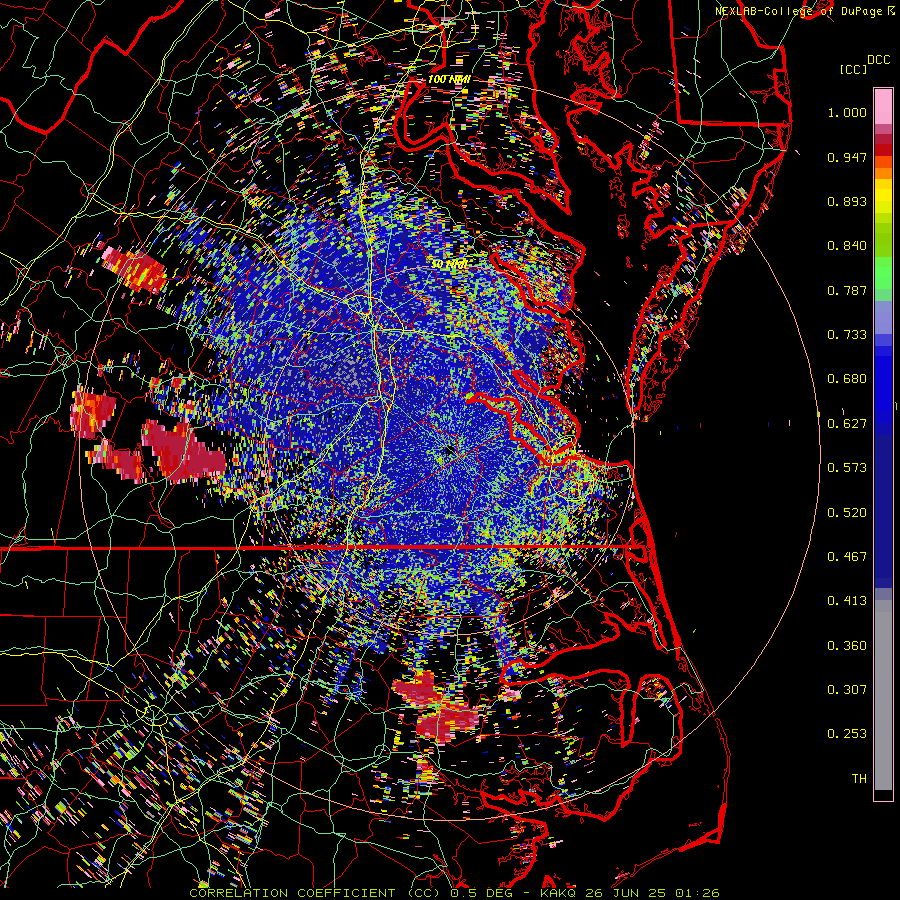Image resolution: width=900 pixels, height=900 pixels.
Task: Select the 0.627 legend value
Action: pos(847,424)
